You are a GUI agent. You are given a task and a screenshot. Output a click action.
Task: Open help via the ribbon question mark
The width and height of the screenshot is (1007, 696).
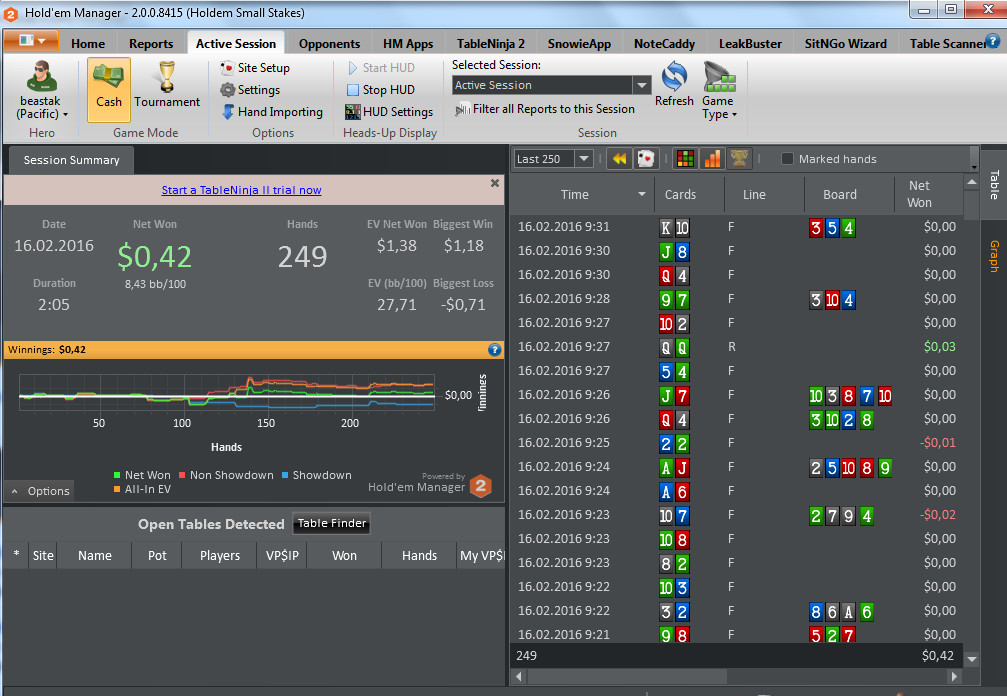pos(993,41)
